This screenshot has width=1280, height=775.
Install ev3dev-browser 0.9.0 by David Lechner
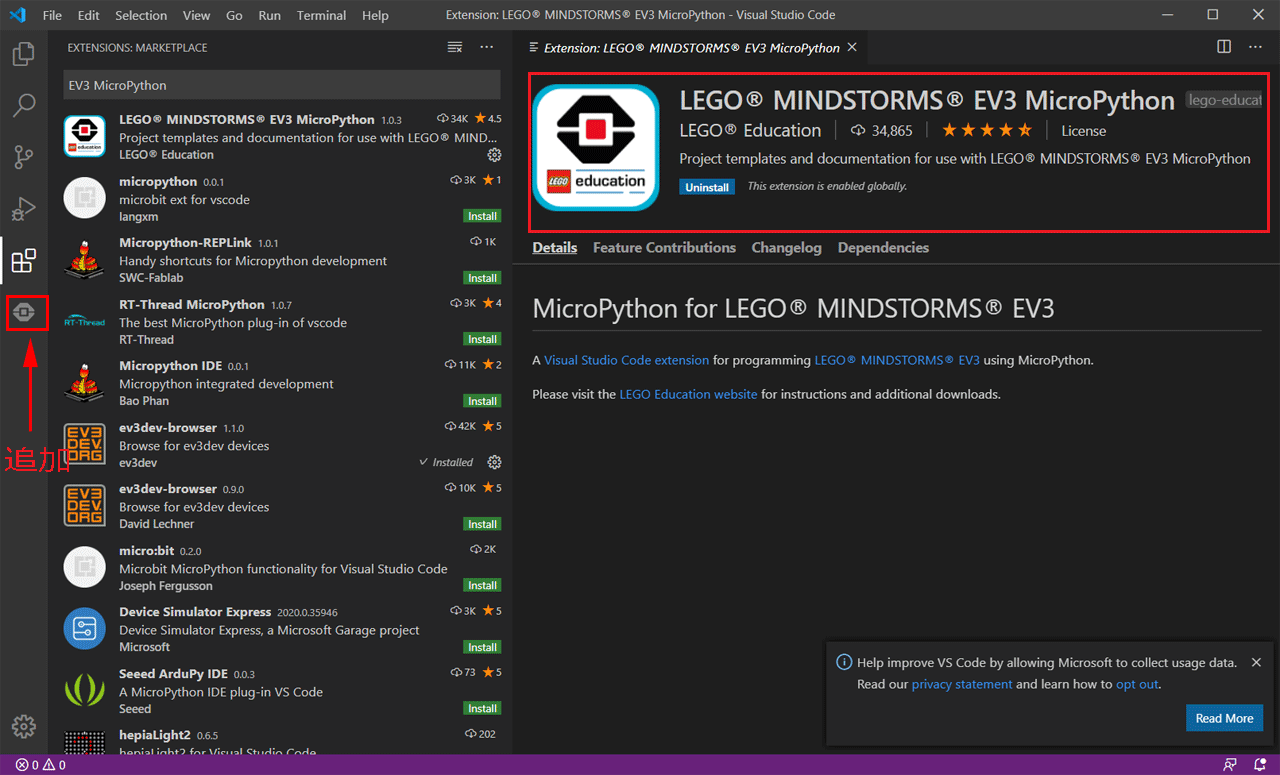point(483,524)
